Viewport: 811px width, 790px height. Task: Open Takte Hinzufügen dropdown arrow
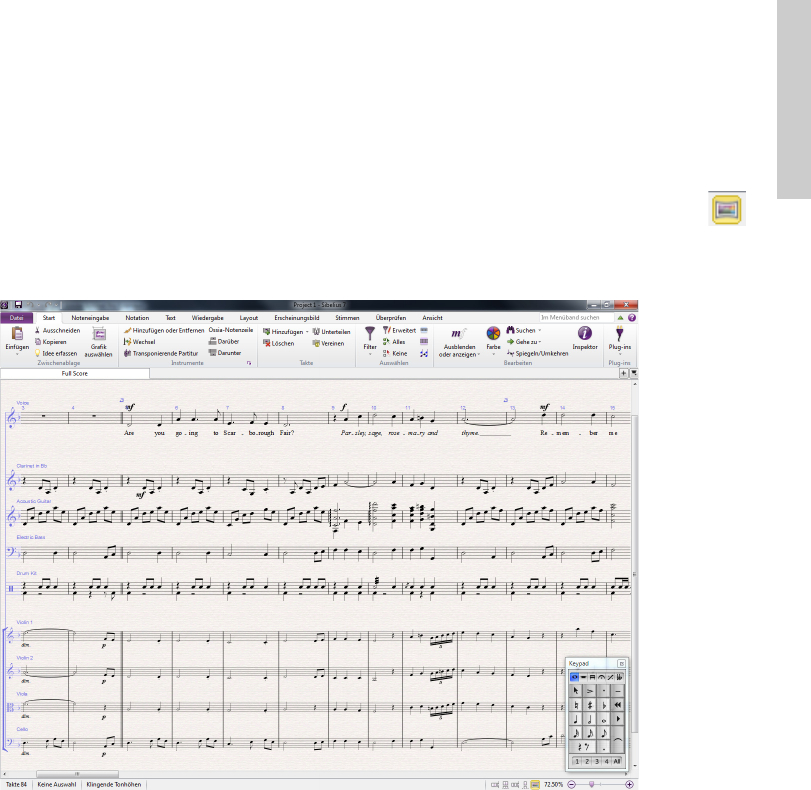click(x=307, y=332)
